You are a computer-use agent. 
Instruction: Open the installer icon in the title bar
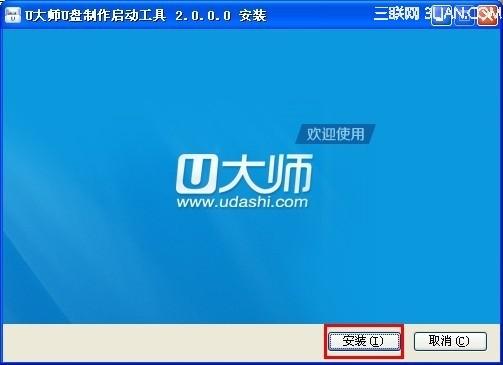pos(13,15)
